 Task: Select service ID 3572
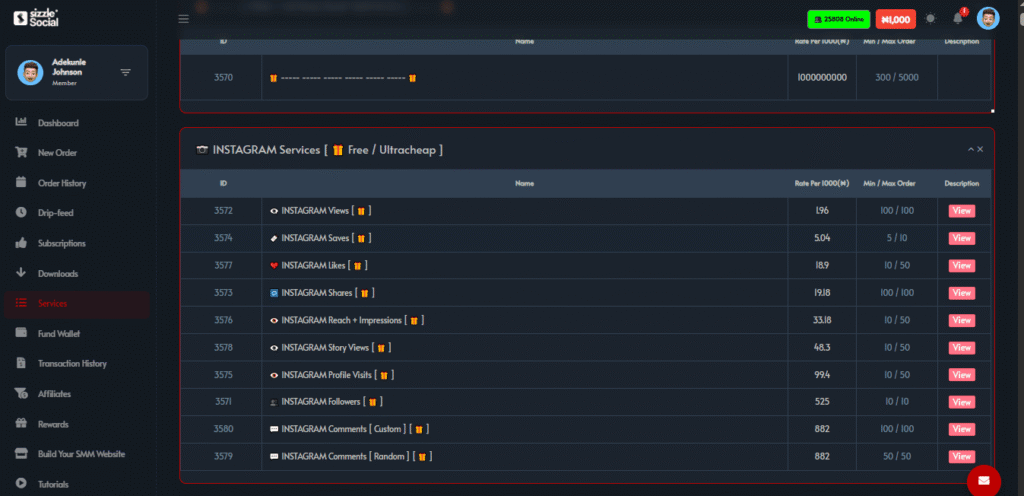pos(223,211)
